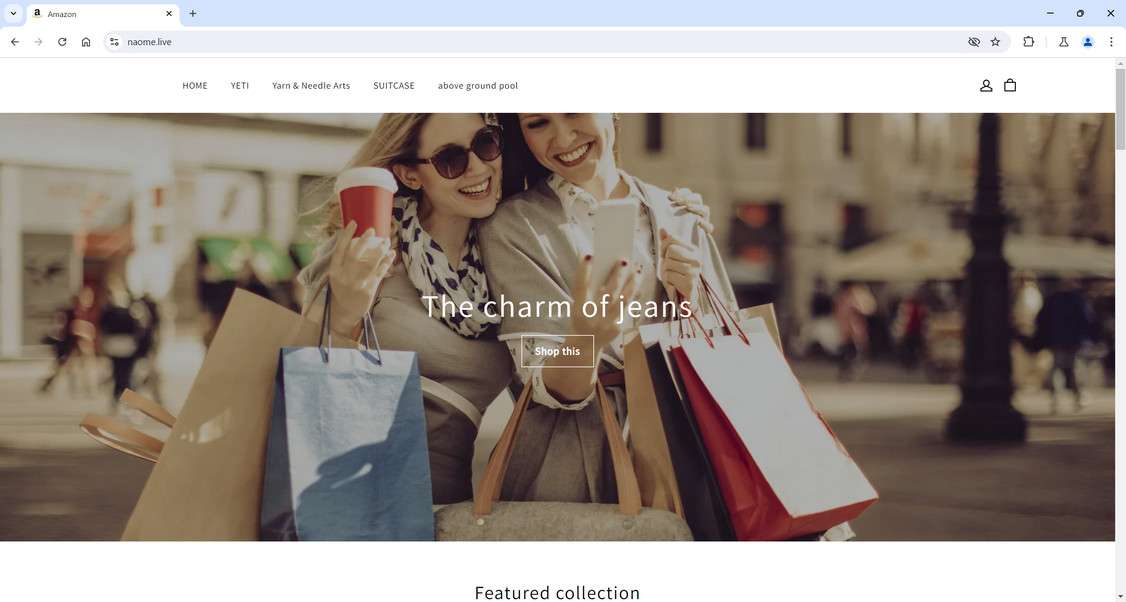The height and width of the screenshot is (602, 1126).
Task: Open a new browser tab
Action: point(192,14)
